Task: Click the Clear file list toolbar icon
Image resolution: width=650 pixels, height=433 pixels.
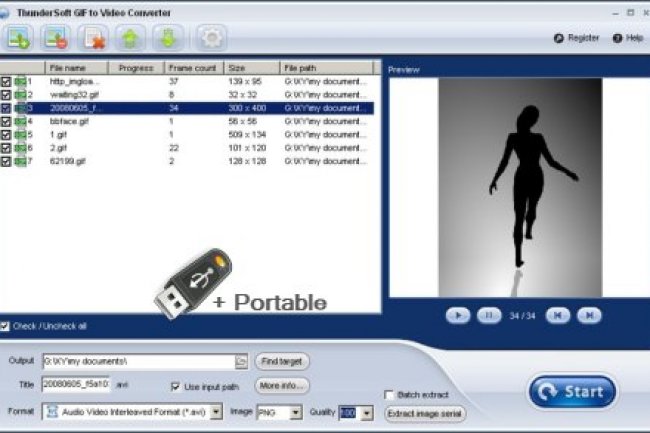Action: 95,39
